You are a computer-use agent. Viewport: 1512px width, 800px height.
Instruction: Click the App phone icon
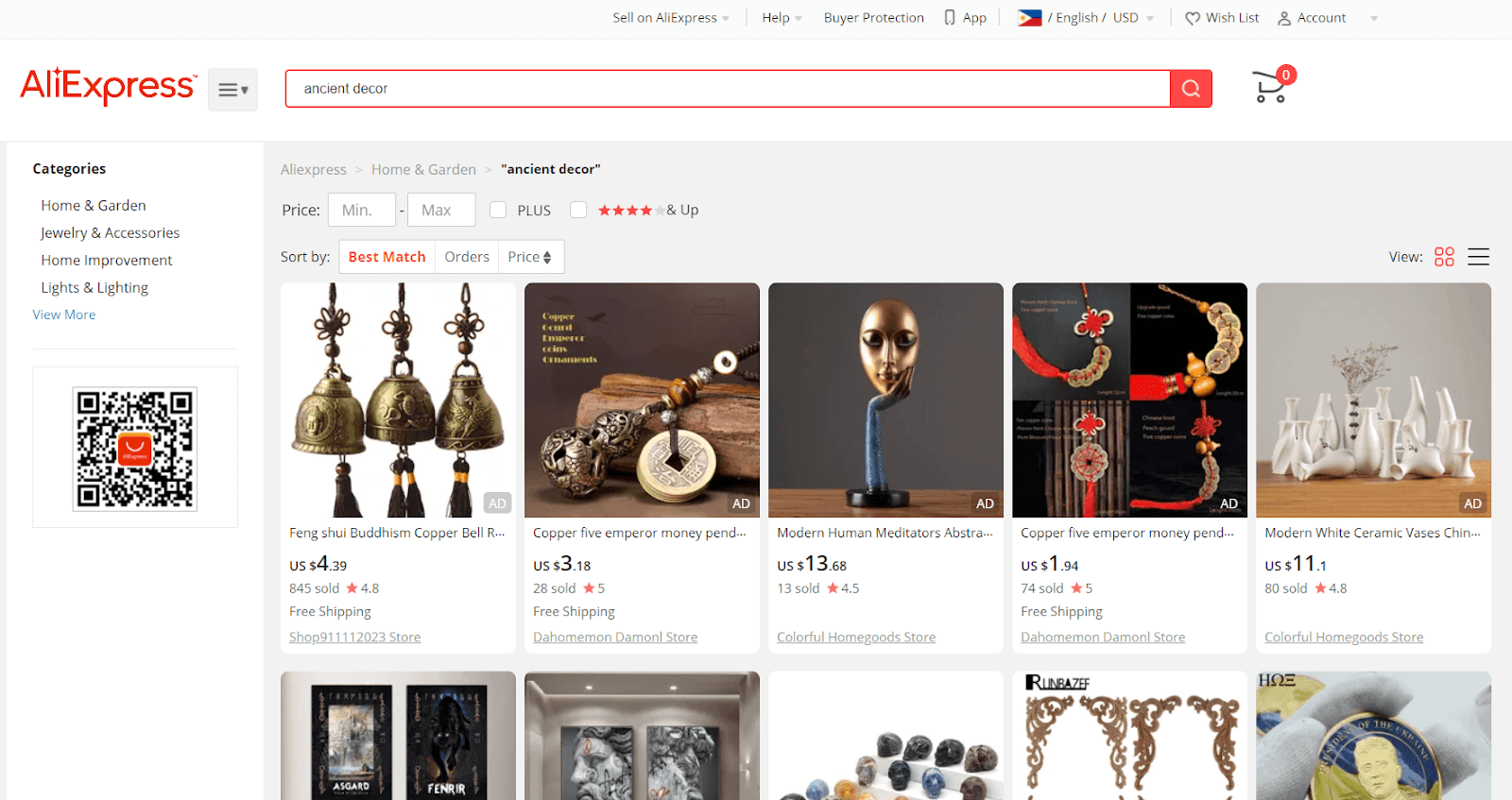click(x=950, y=17)
